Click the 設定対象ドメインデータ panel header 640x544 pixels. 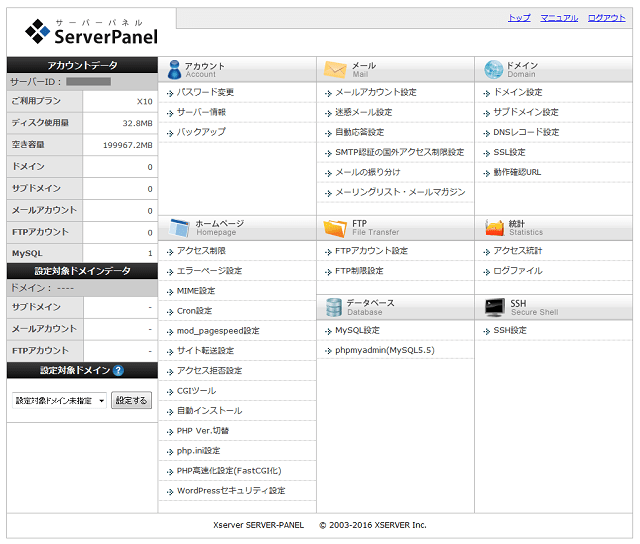(x=82, y=271)
